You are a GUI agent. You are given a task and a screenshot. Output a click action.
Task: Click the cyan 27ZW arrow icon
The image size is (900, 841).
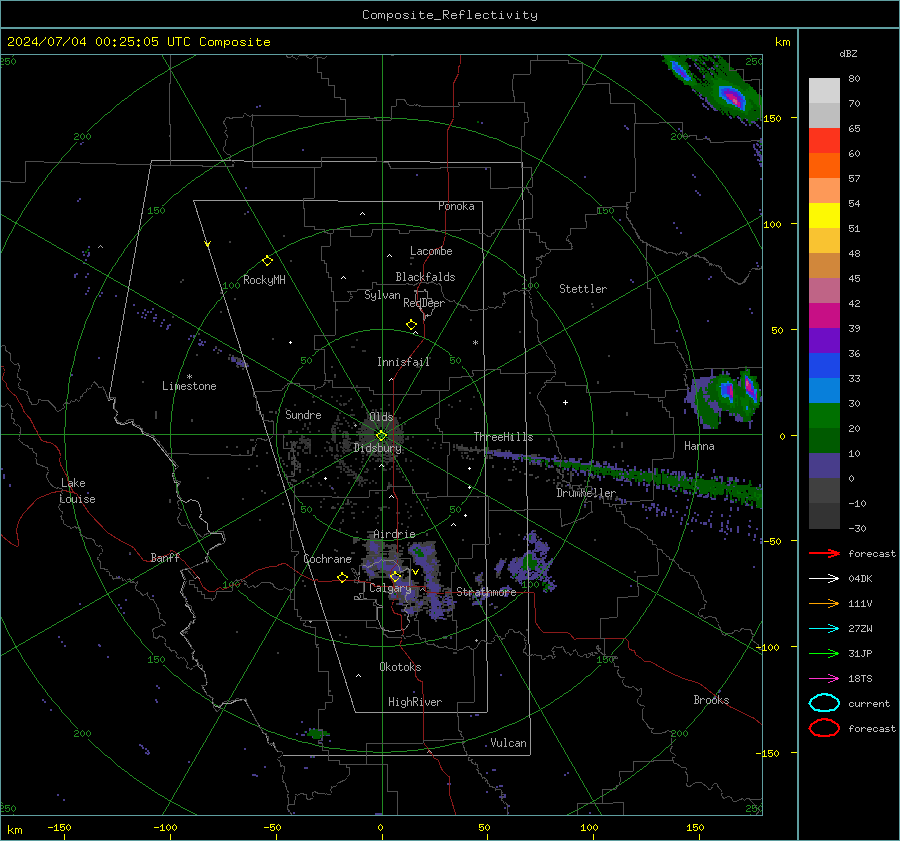click(x=824, y=629)
